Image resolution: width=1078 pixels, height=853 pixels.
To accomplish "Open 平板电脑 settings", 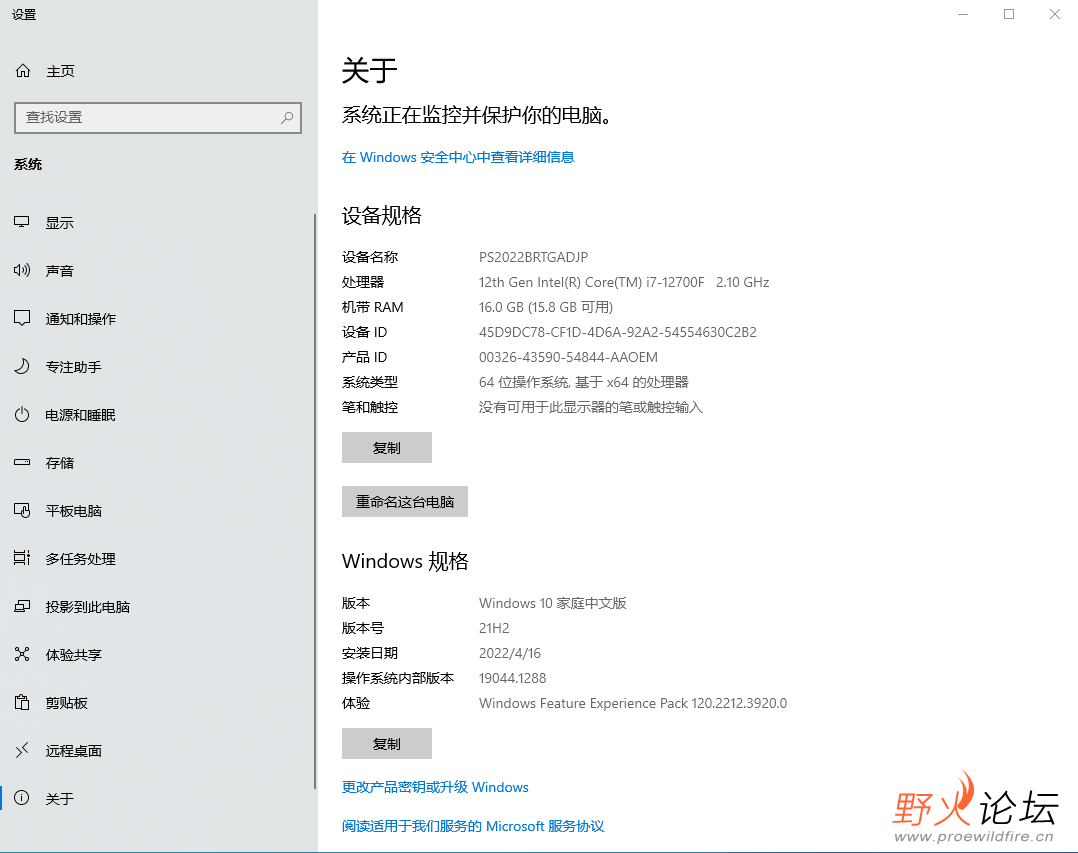I will (x=157, y=511).
